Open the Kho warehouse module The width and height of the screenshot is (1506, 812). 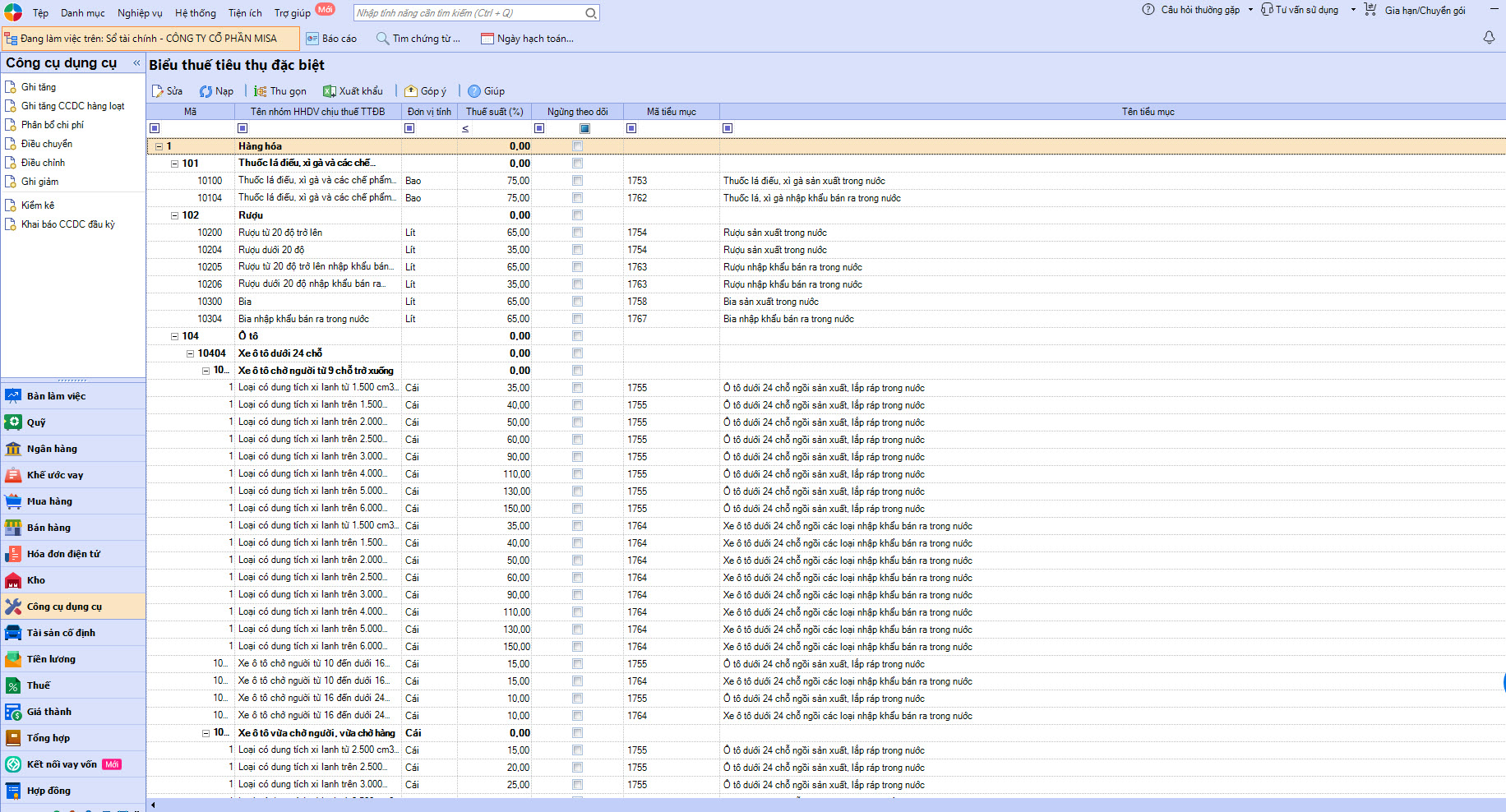[x=36, y=580]
